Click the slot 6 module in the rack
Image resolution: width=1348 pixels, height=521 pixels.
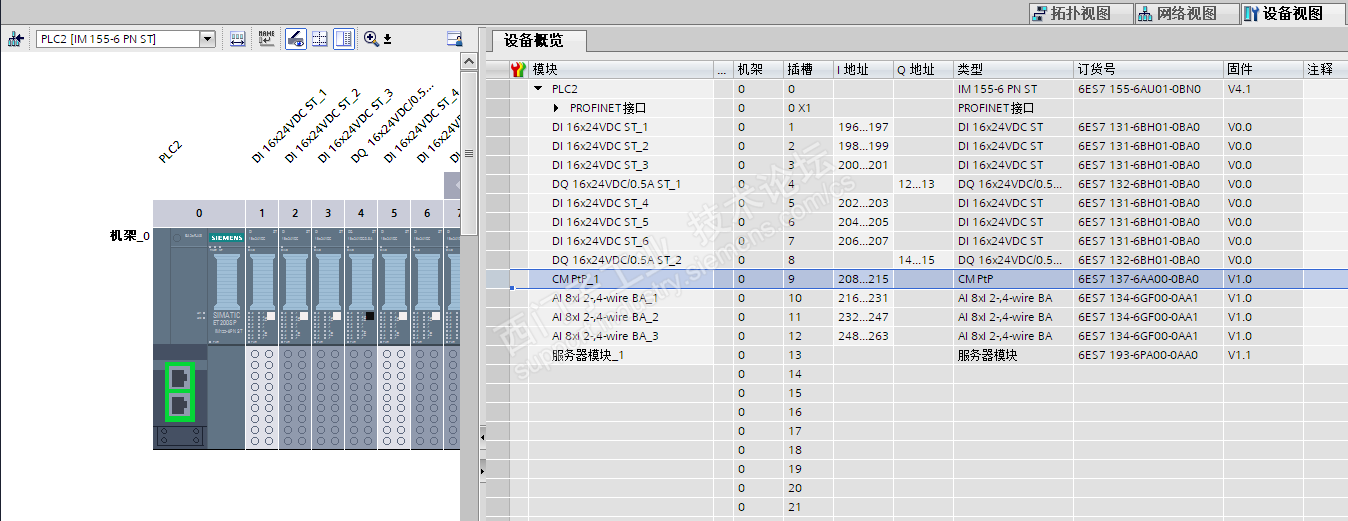pos(427,337)
